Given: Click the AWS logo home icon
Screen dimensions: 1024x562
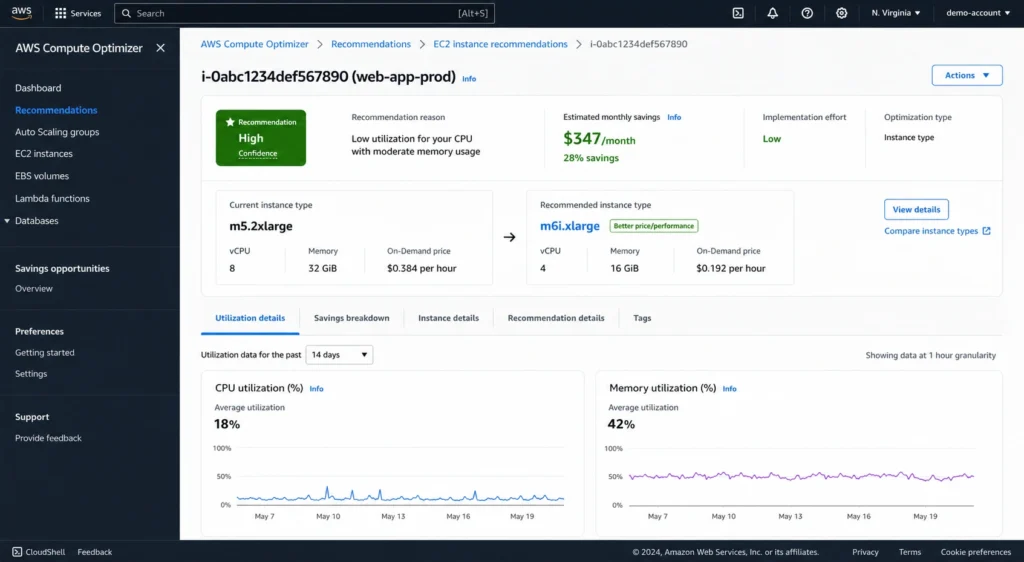Looking at the screenshot, I should (x=21, y=13).
